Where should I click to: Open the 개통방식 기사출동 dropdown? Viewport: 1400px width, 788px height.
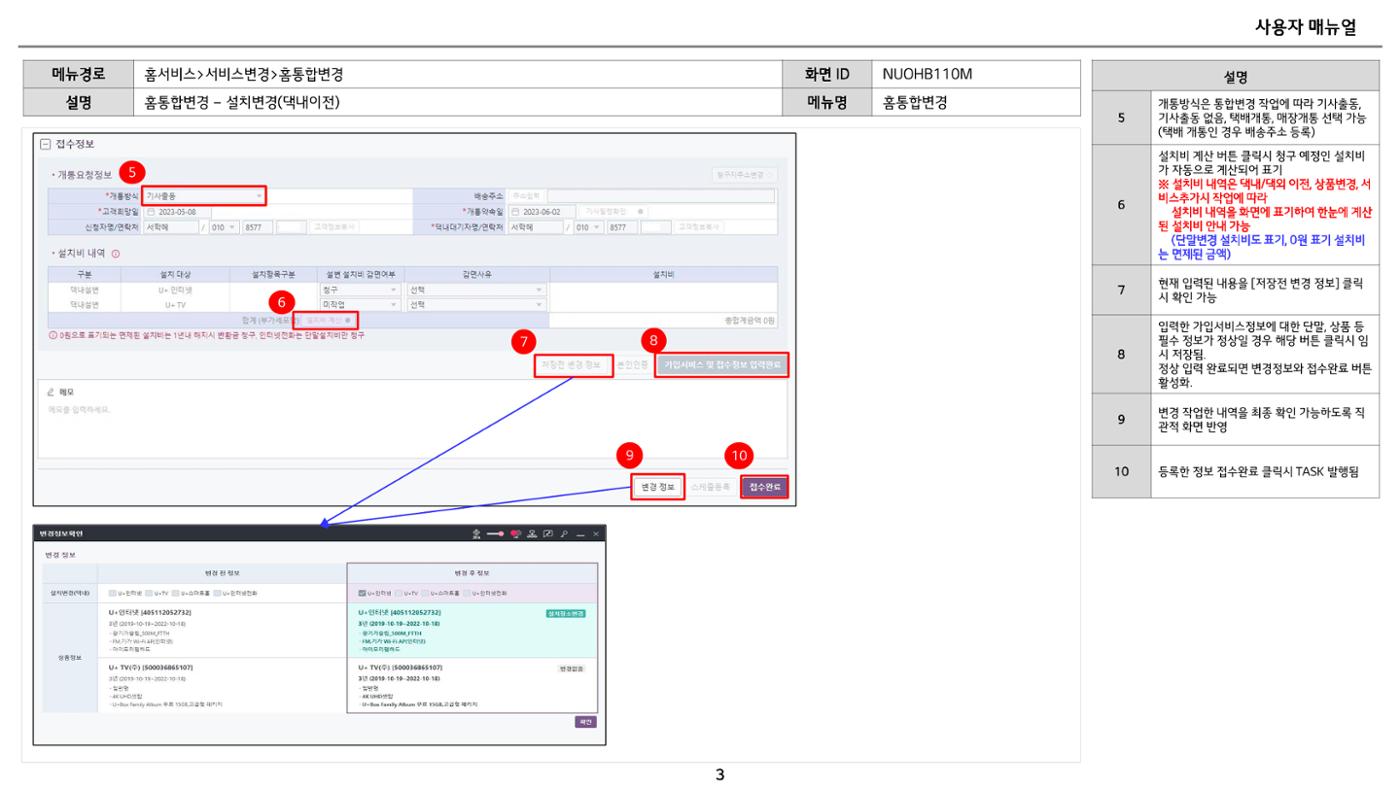[205, 196]
